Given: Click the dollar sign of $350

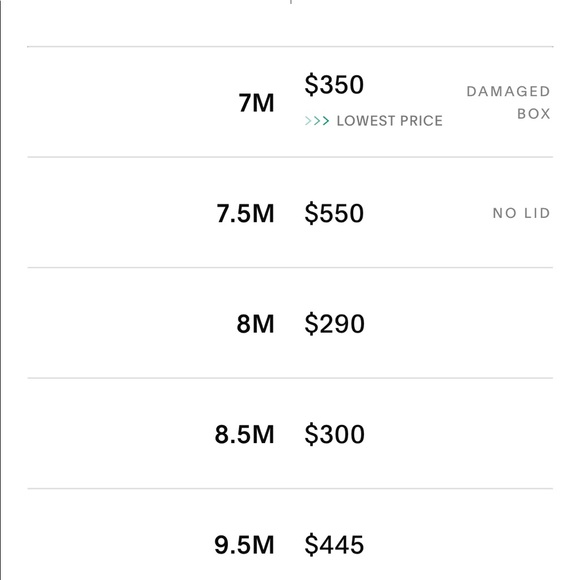Looking at the screenshot, I should [x=311, y=85].
